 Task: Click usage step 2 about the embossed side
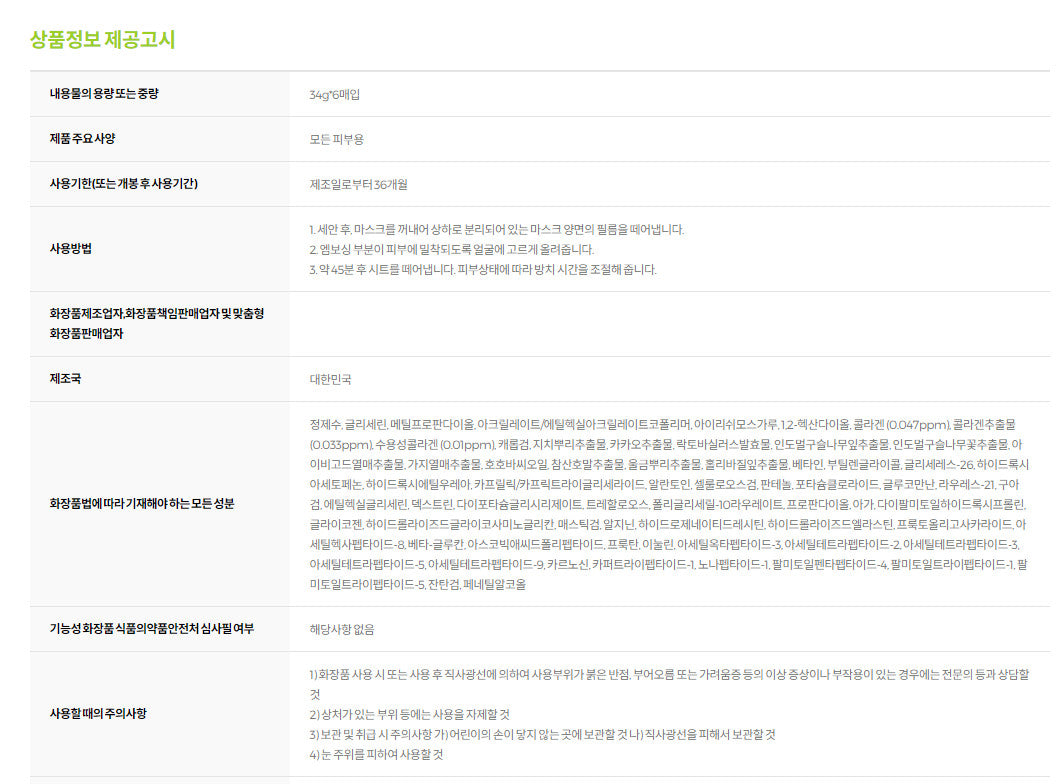point(451,249)
